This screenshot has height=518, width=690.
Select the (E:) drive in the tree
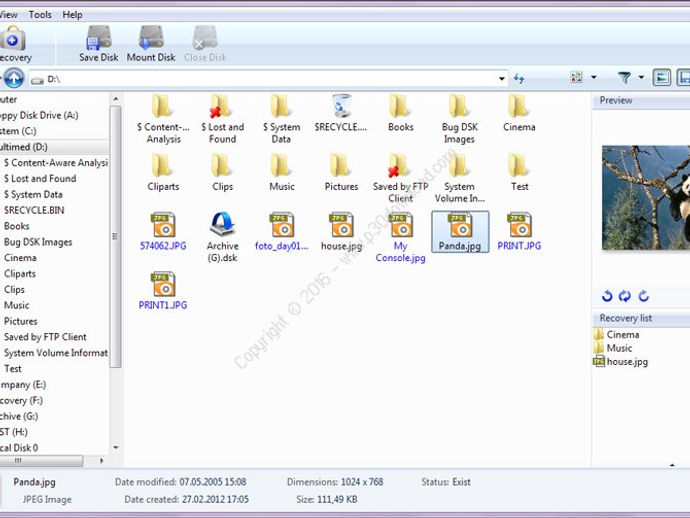point(23,385)
